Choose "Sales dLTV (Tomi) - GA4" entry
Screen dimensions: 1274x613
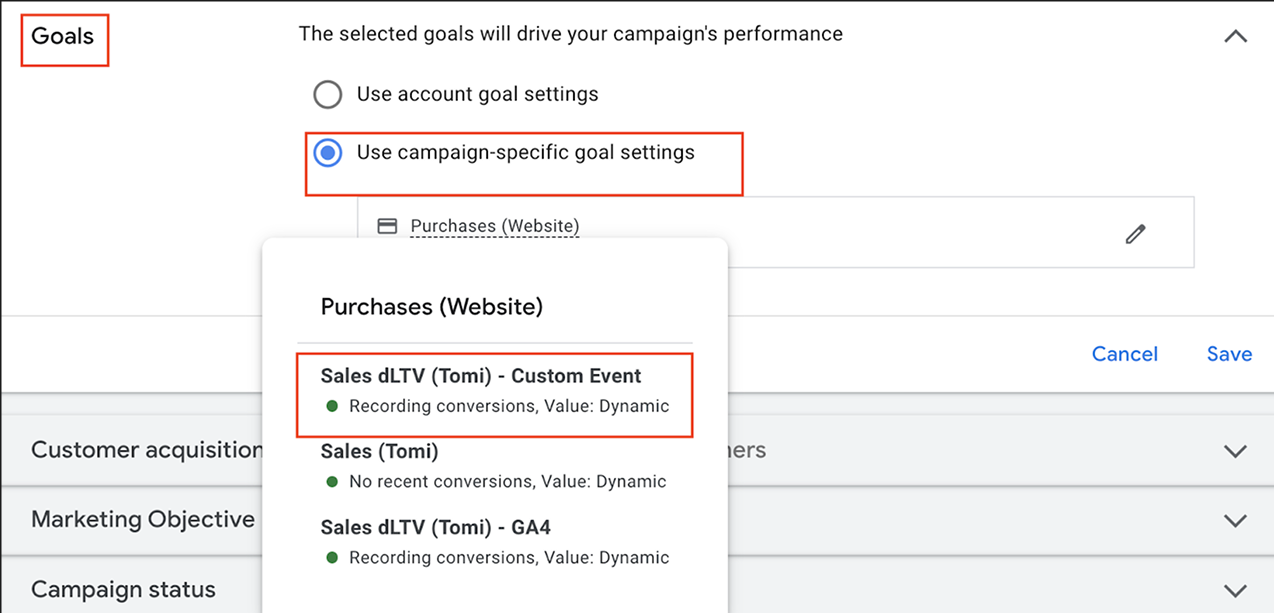point(436,527)
